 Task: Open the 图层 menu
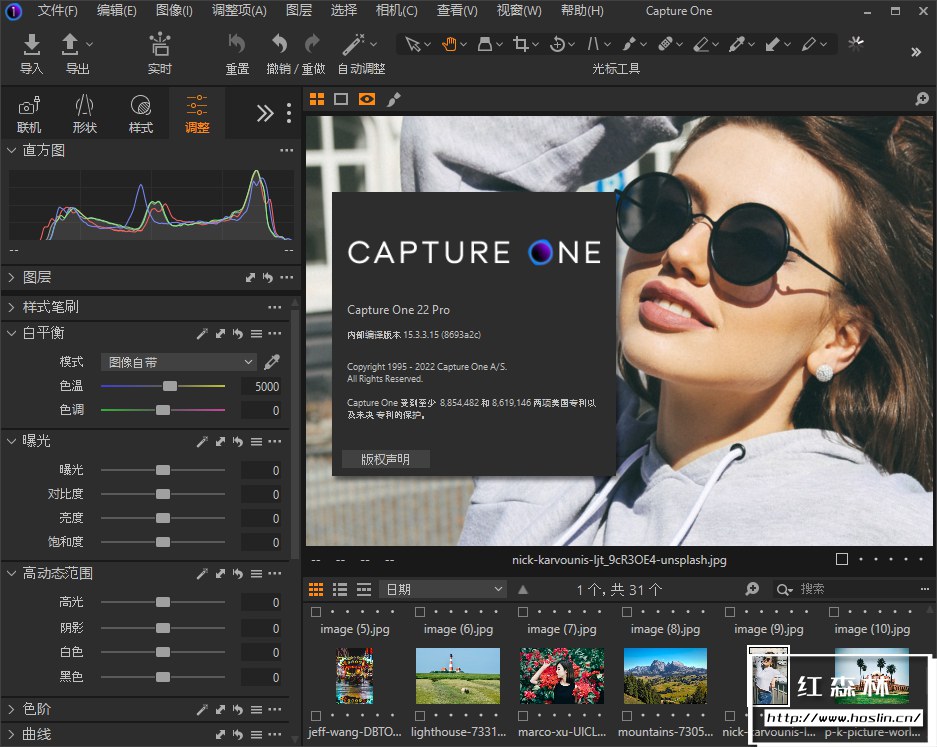[298, 11]
